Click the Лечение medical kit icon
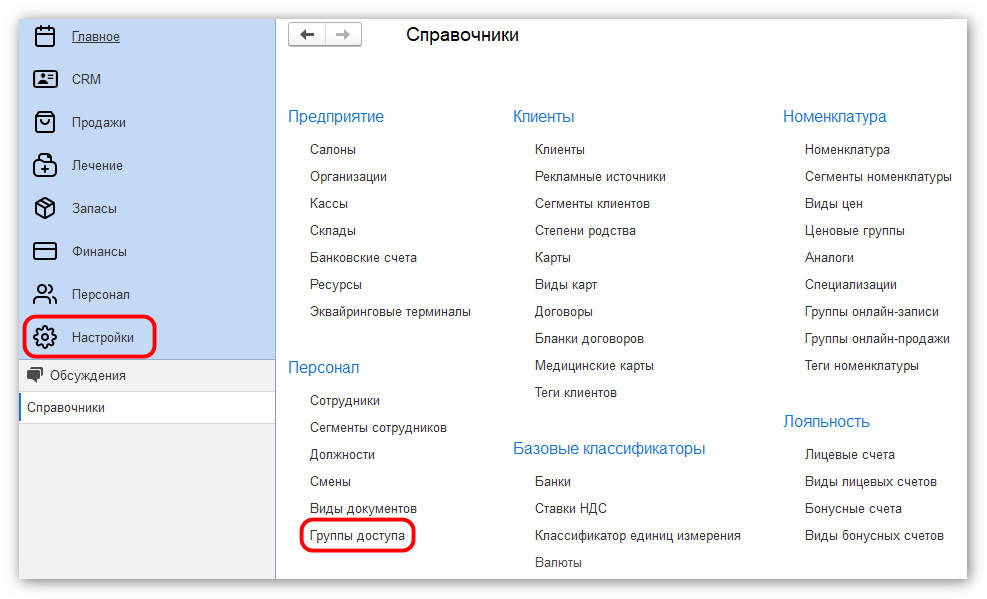The height and width of the screenshot is (599, 987). tap(45, 165)
